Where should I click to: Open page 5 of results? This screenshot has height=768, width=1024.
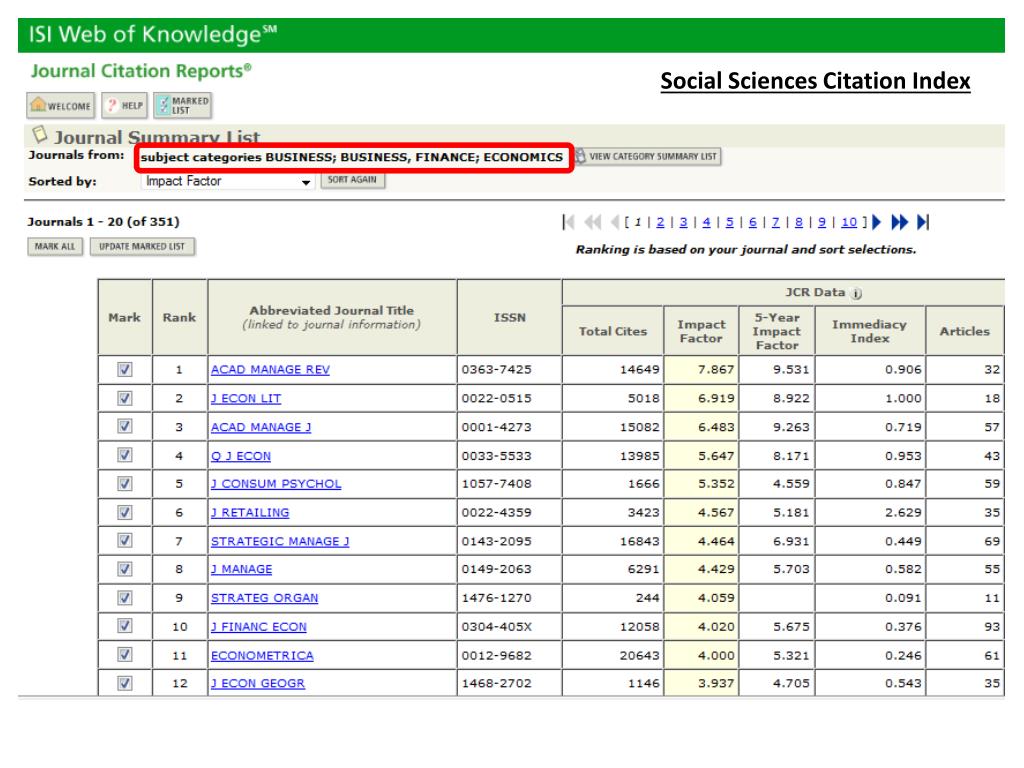pos(729,223)
